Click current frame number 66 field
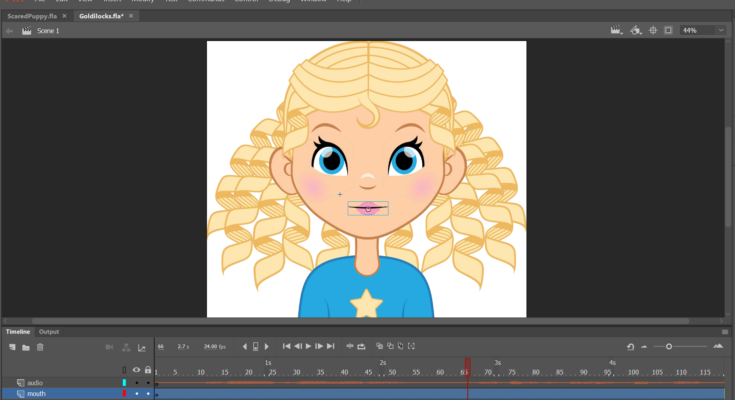This screenshot has height=400, width=735. pos(161,347)
